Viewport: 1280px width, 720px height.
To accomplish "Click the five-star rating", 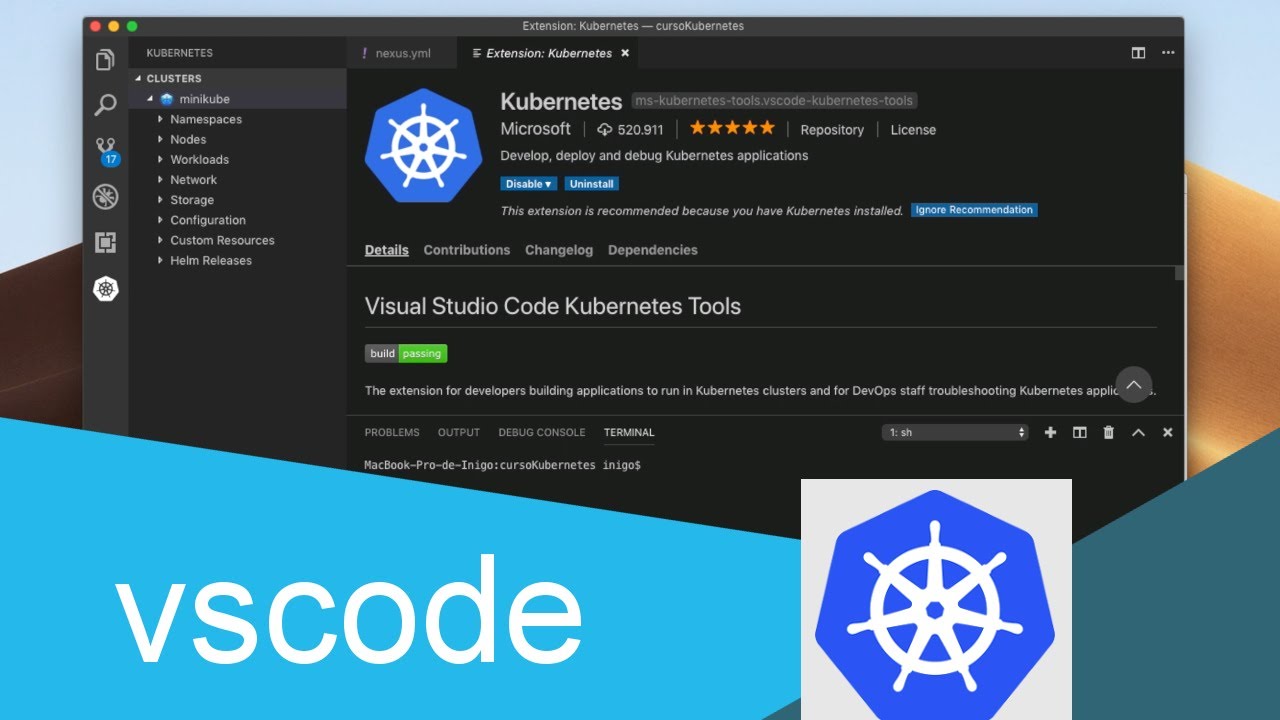I will point(732,128).
